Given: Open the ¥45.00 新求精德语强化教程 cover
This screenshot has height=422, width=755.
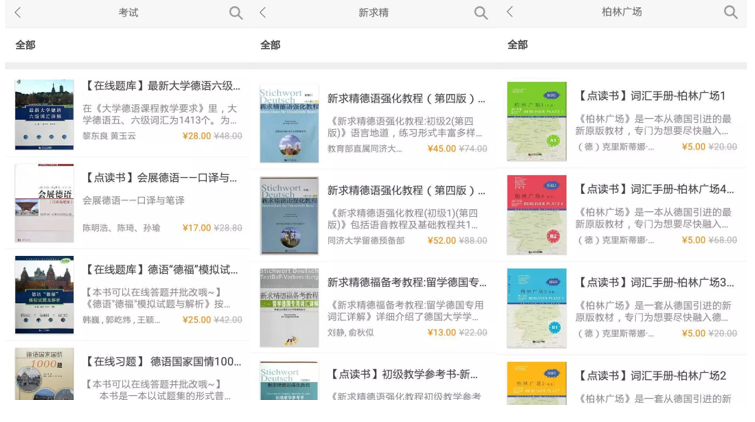Looking at the screenshot, I should coord(289,124).
